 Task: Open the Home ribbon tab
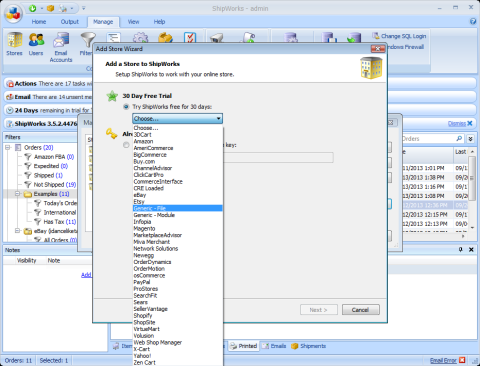(39, 22)
